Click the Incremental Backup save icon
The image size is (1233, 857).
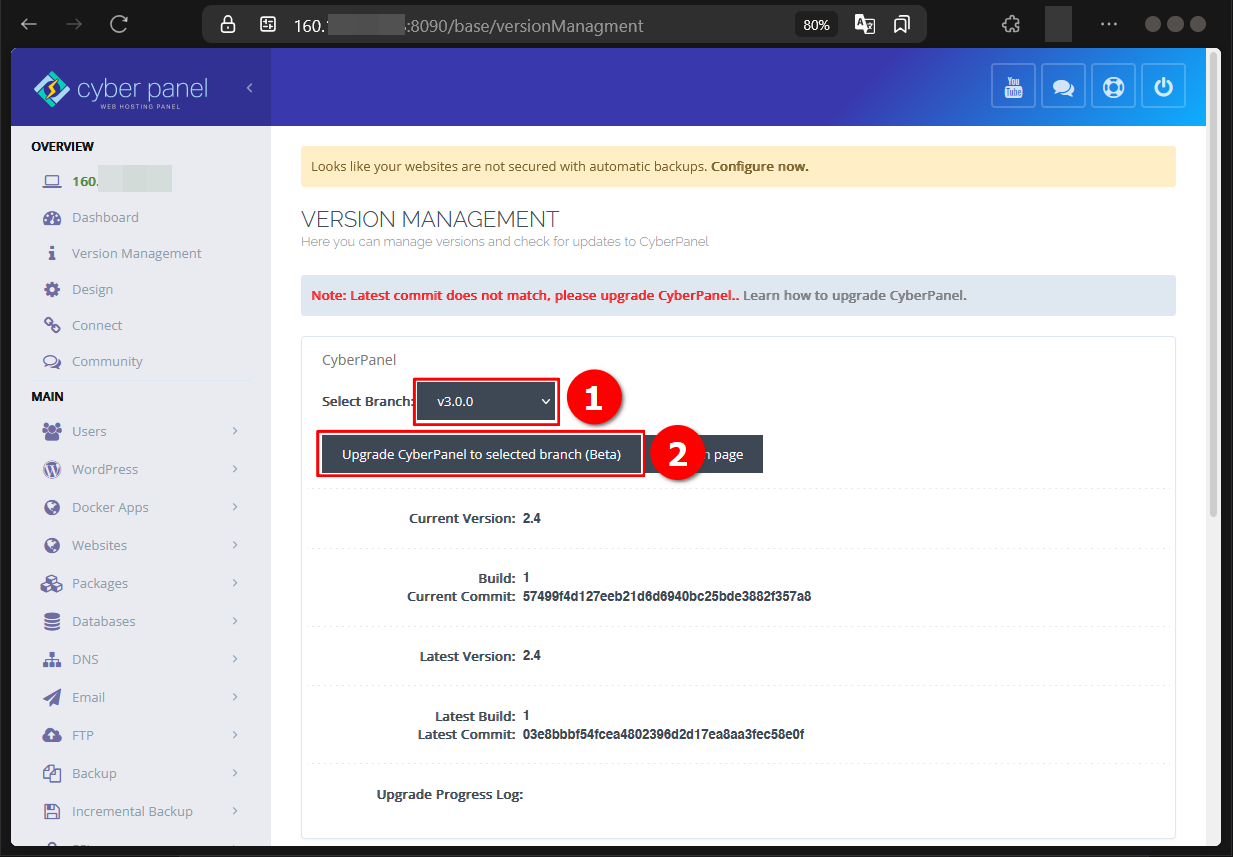pyautogui.click(x=52, y=811)
